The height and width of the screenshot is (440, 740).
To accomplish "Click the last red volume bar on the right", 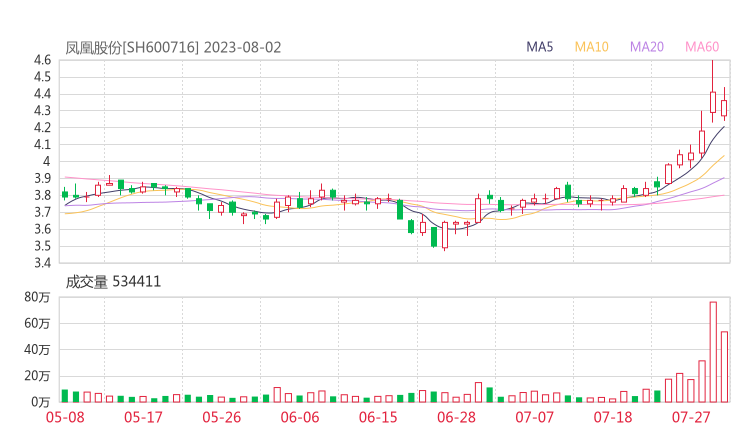I will pos(724,367).
